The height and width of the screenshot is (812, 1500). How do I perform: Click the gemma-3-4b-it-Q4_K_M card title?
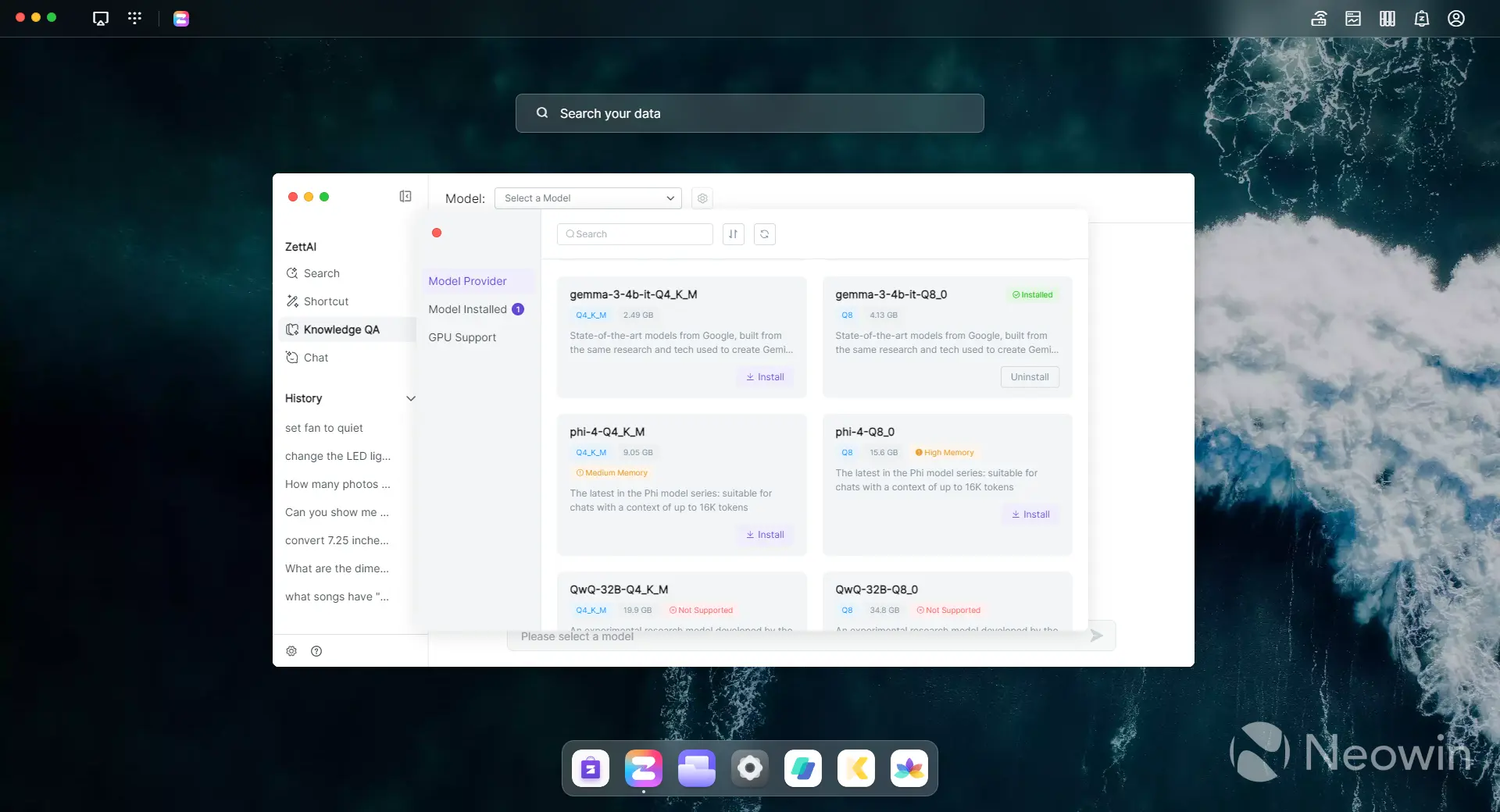coord(634,294)
